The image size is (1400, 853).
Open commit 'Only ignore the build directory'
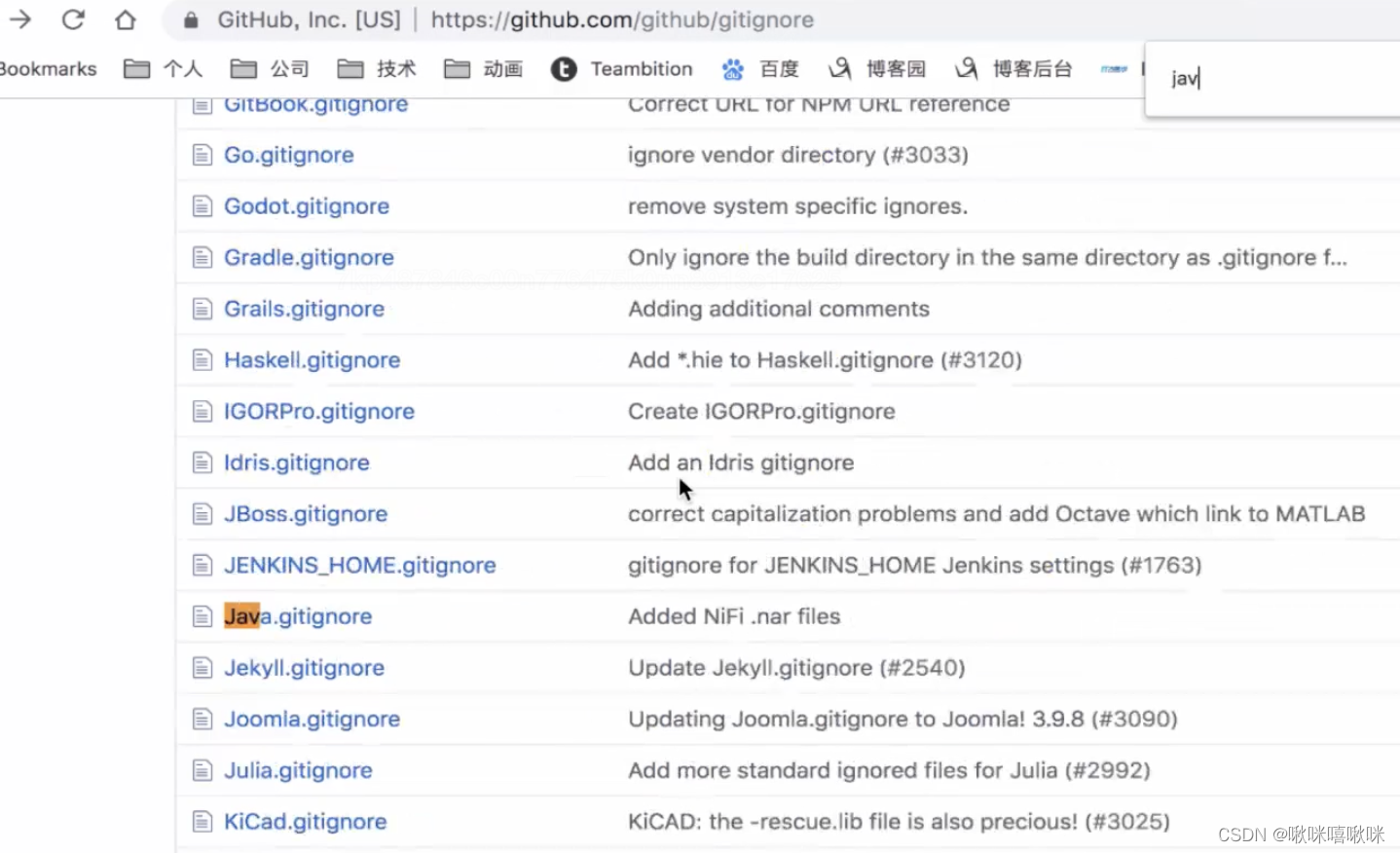pos(988,258)
